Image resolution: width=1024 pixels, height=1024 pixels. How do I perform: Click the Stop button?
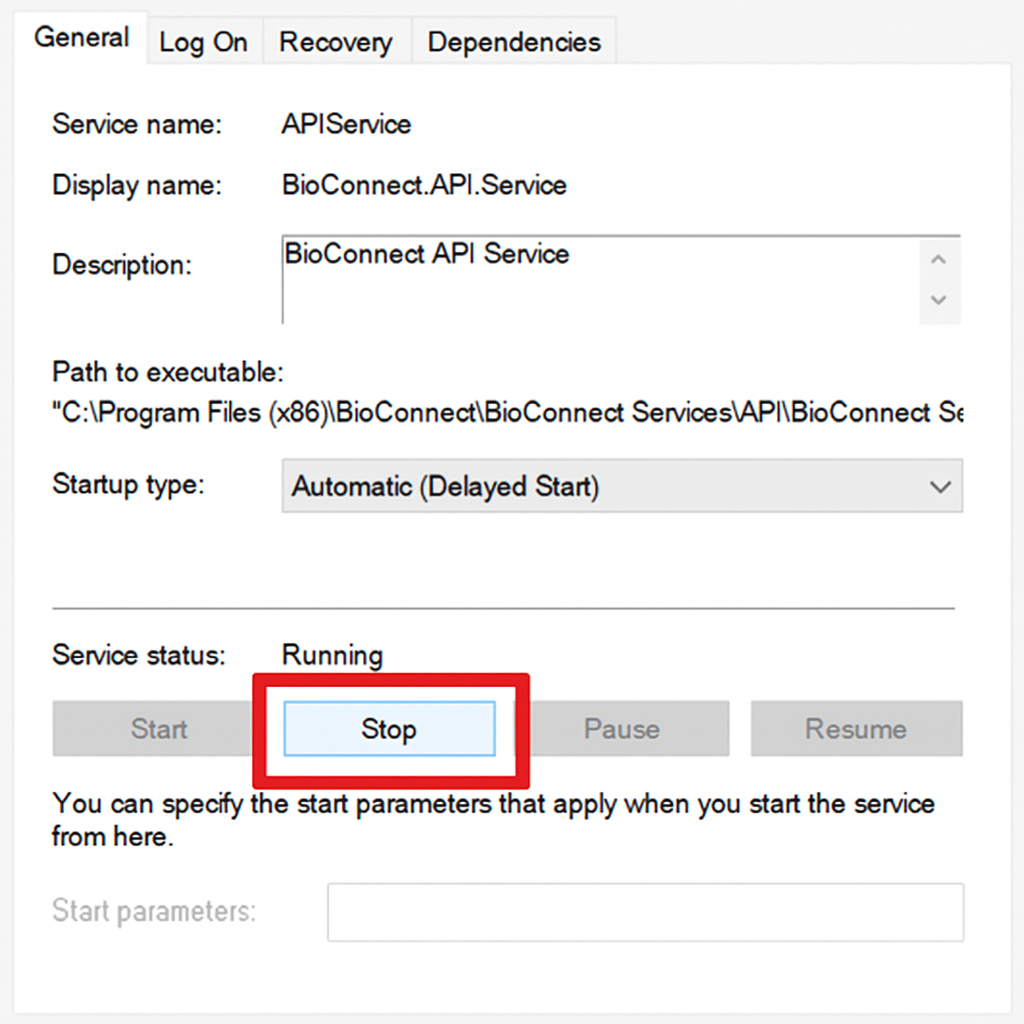389,729
